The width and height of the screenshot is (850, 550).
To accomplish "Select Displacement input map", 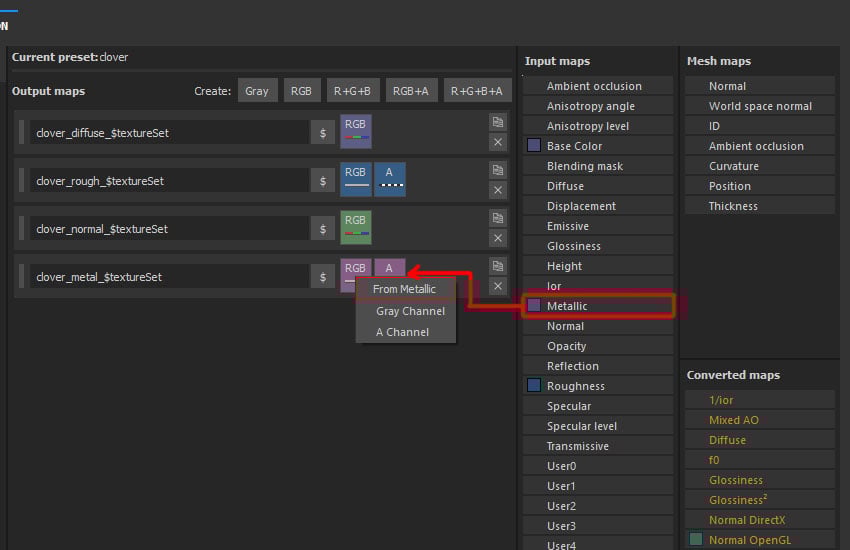I will [598, 206].
